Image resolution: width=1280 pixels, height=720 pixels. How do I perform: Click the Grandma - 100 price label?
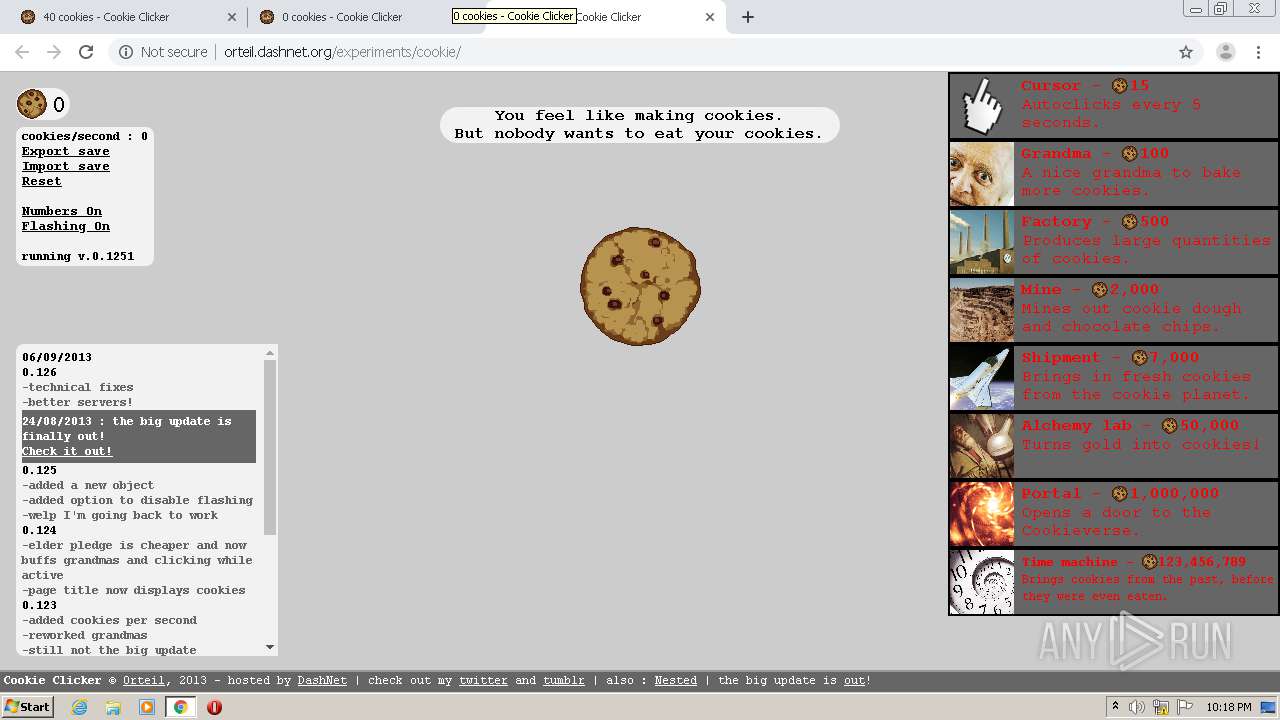click(x=1095, y=153)
